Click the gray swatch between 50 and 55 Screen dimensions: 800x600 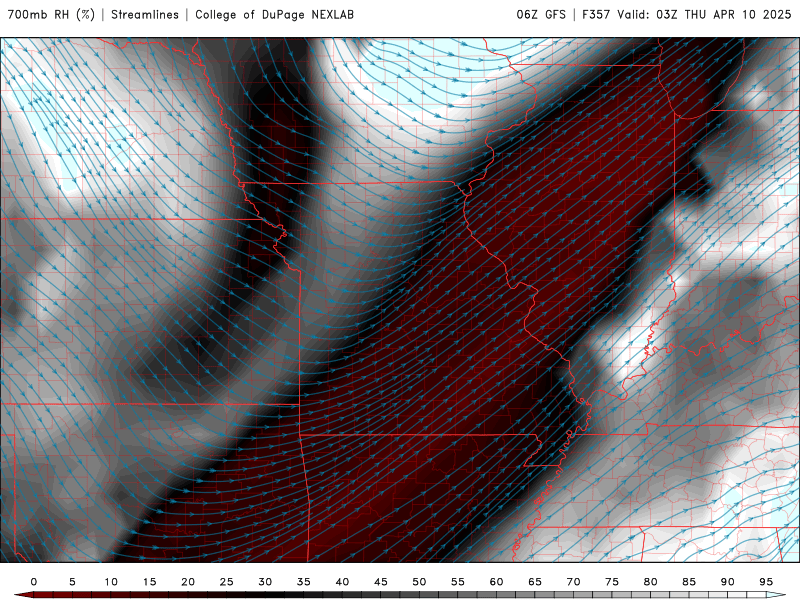tap(438, 595)
